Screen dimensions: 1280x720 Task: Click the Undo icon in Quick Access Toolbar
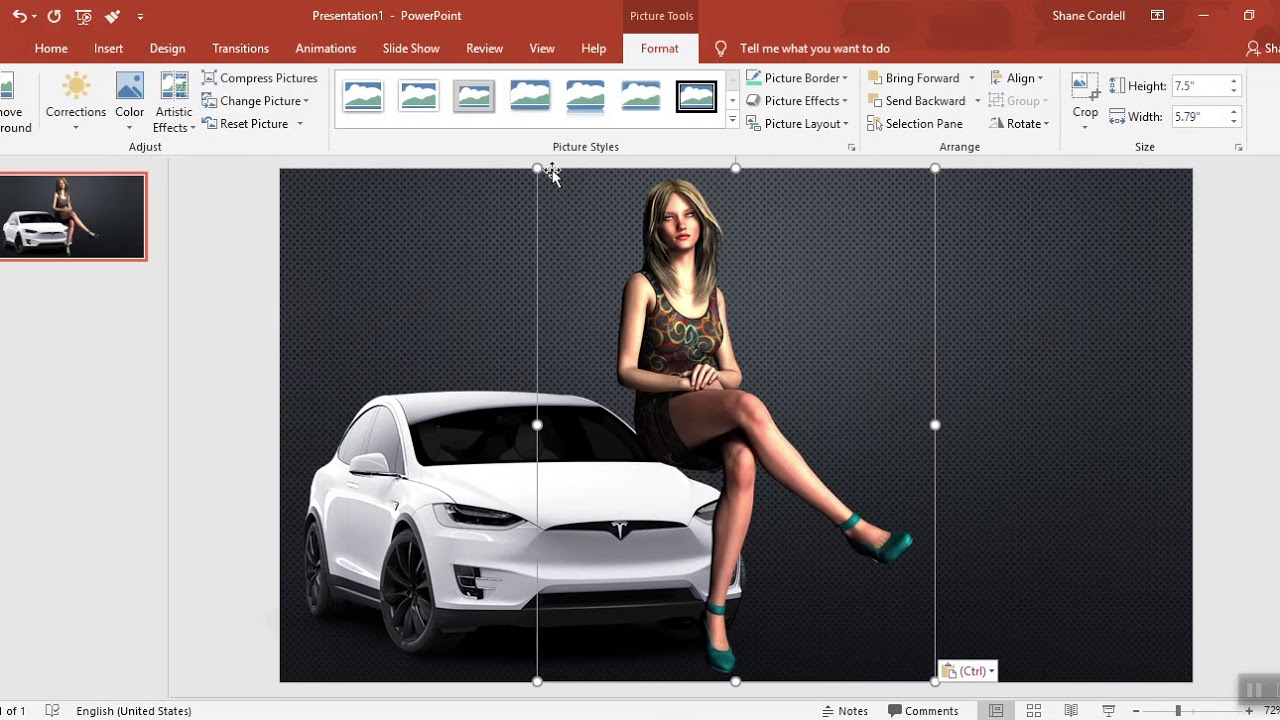tap(18, 16)
